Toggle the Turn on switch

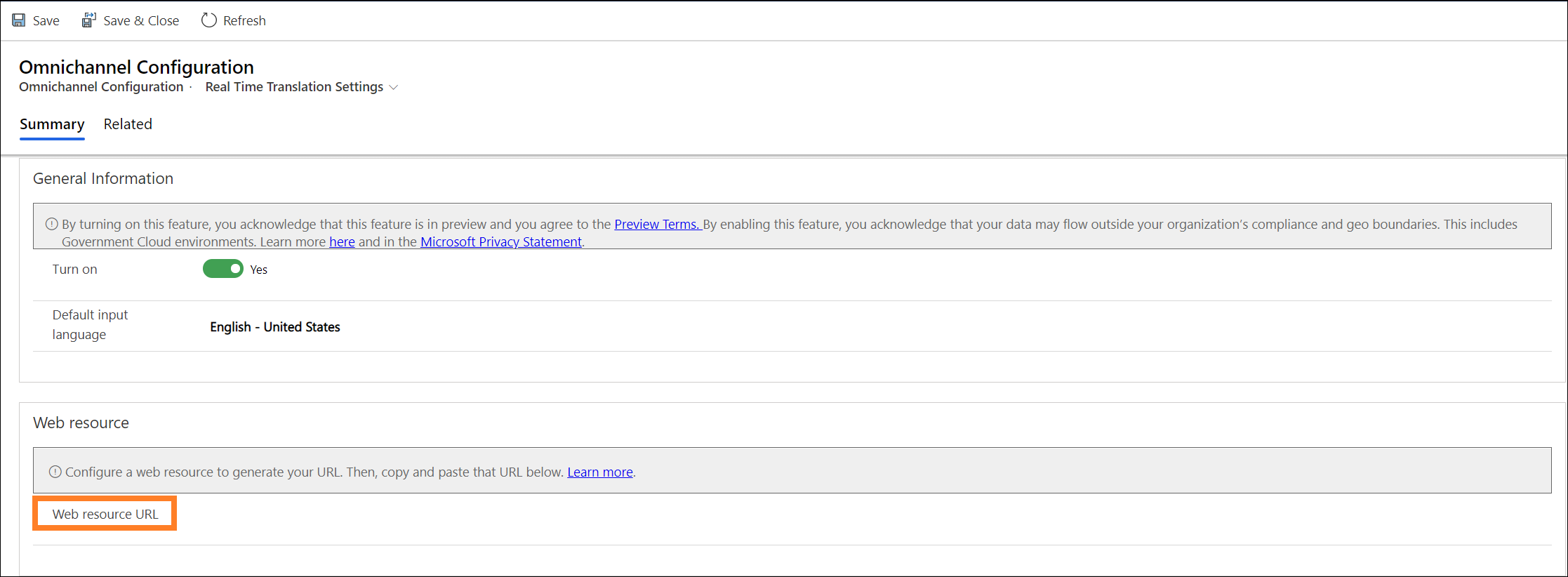[223, 269]
